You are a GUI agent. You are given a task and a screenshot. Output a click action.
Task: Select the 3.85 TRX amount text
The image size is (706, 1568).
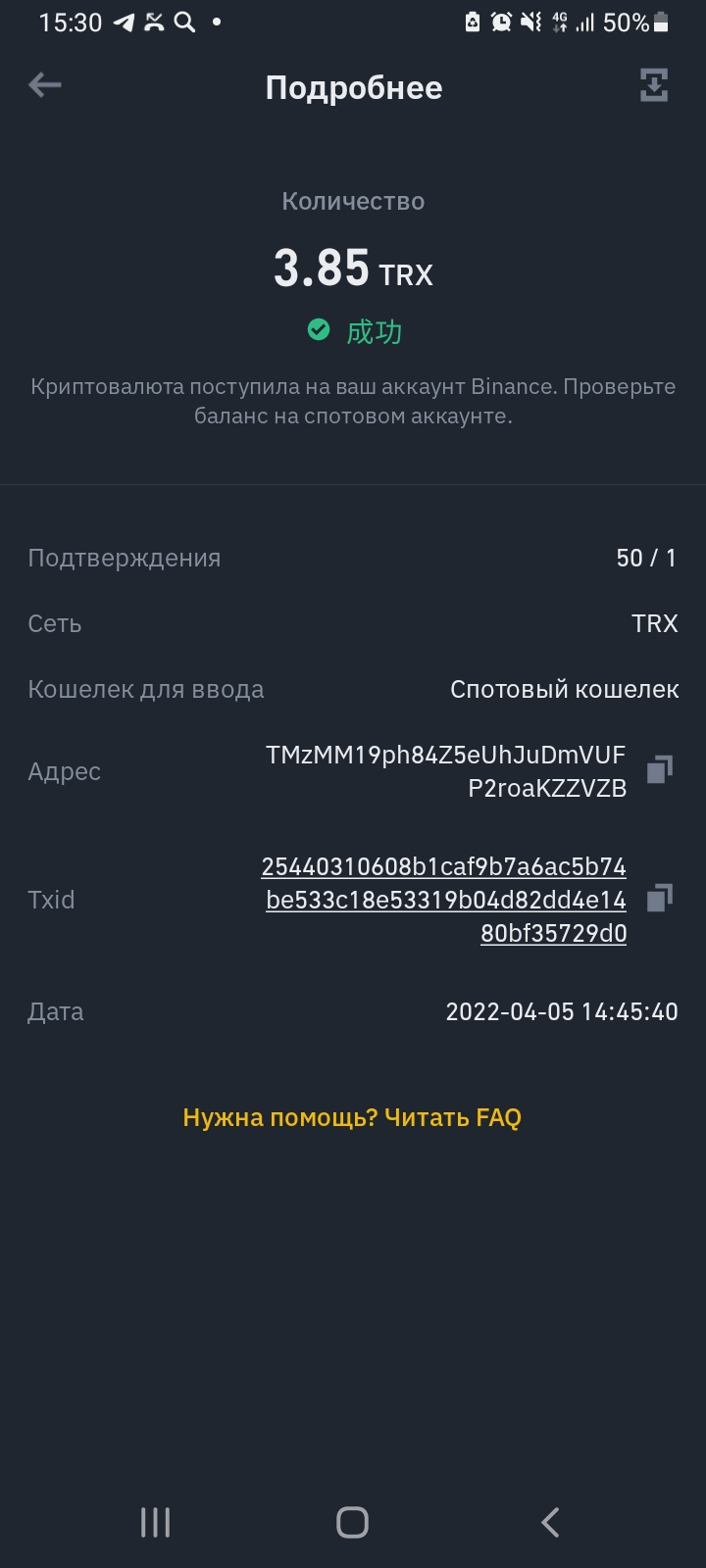(x=353, y=269)
